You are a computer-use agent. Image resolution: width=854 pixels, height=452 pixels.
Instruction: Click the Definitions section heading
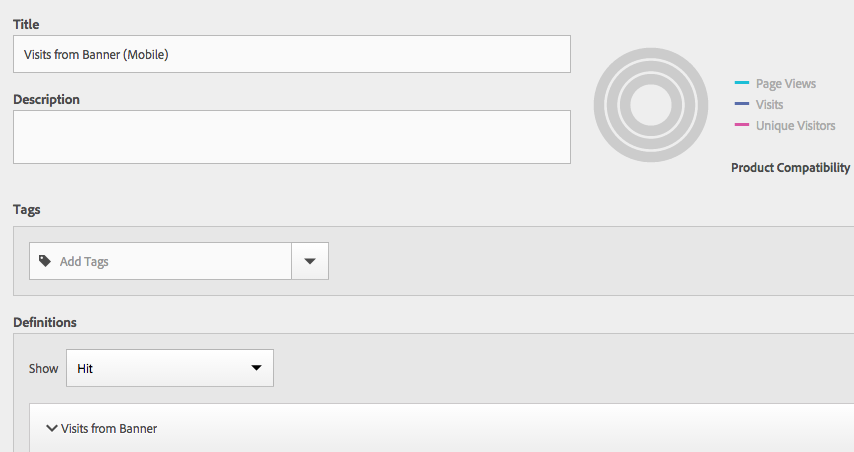pyautogui.click(x=45, y=322)
